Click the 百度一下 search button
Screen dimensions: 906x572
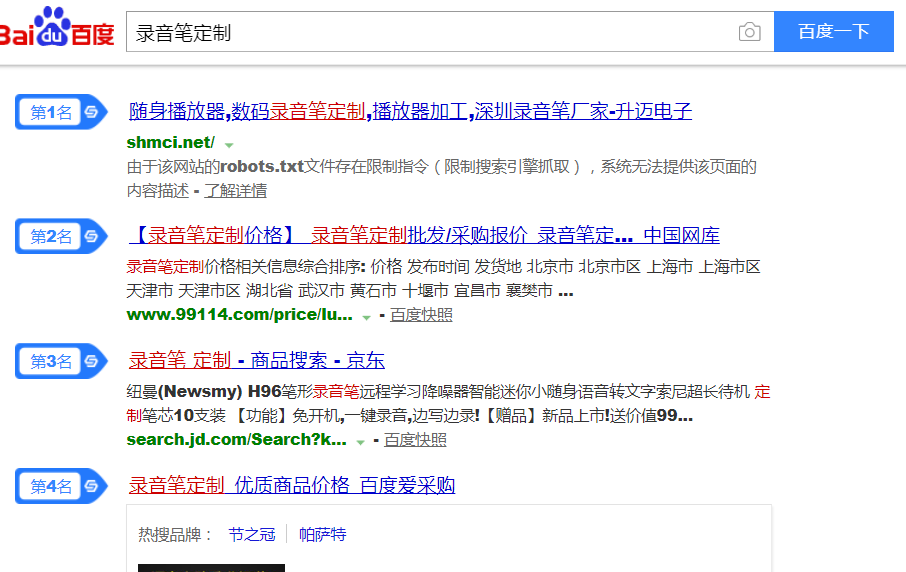click(833, 31)
